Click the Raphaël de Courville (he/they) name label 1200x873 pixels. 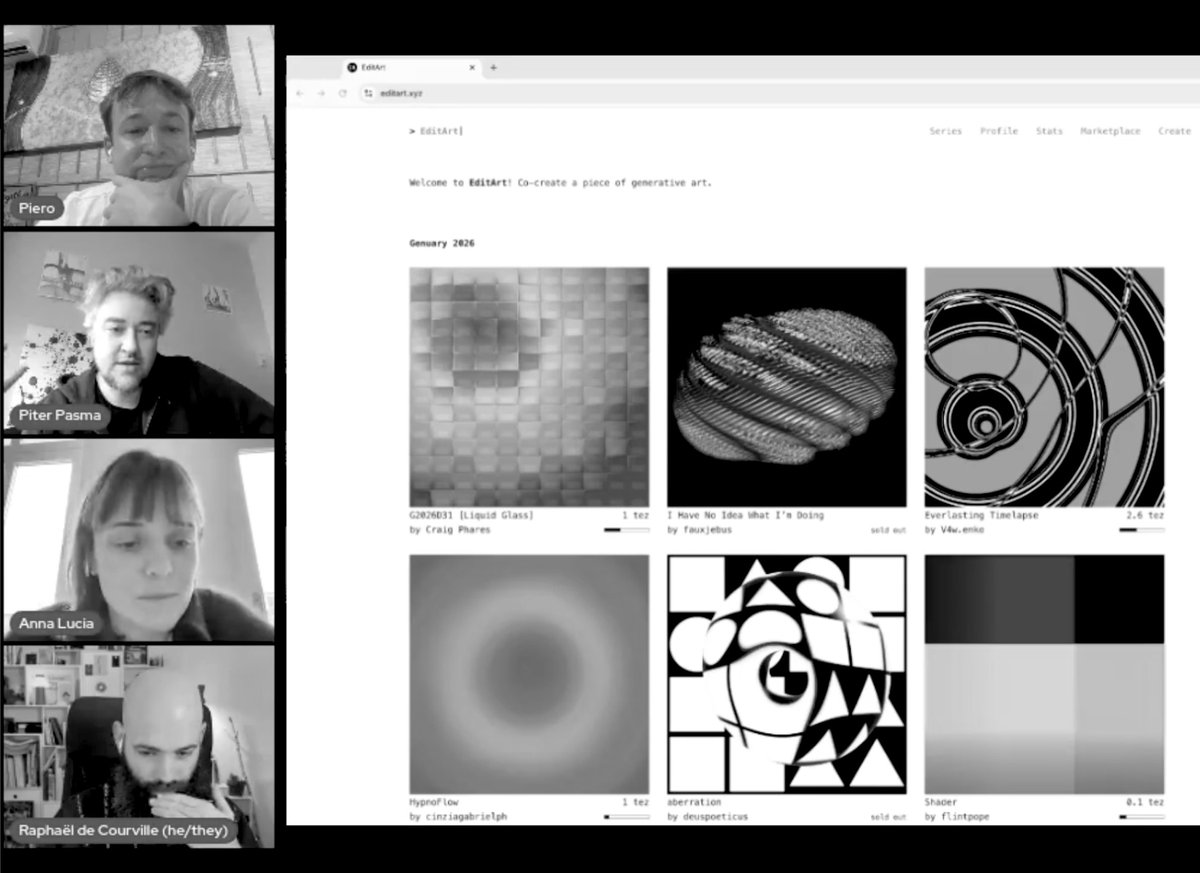(123, 830)
